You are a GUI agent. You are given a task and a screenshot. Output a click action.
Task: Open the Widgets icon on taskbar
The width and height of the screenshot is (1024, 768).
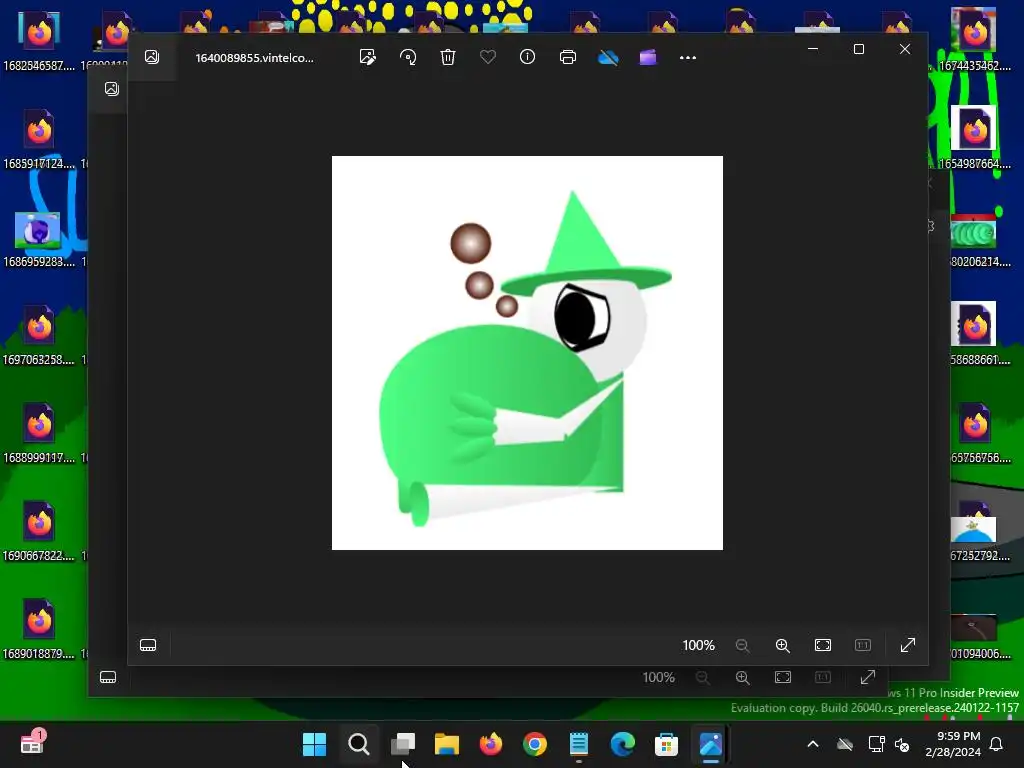pos(32,743)
